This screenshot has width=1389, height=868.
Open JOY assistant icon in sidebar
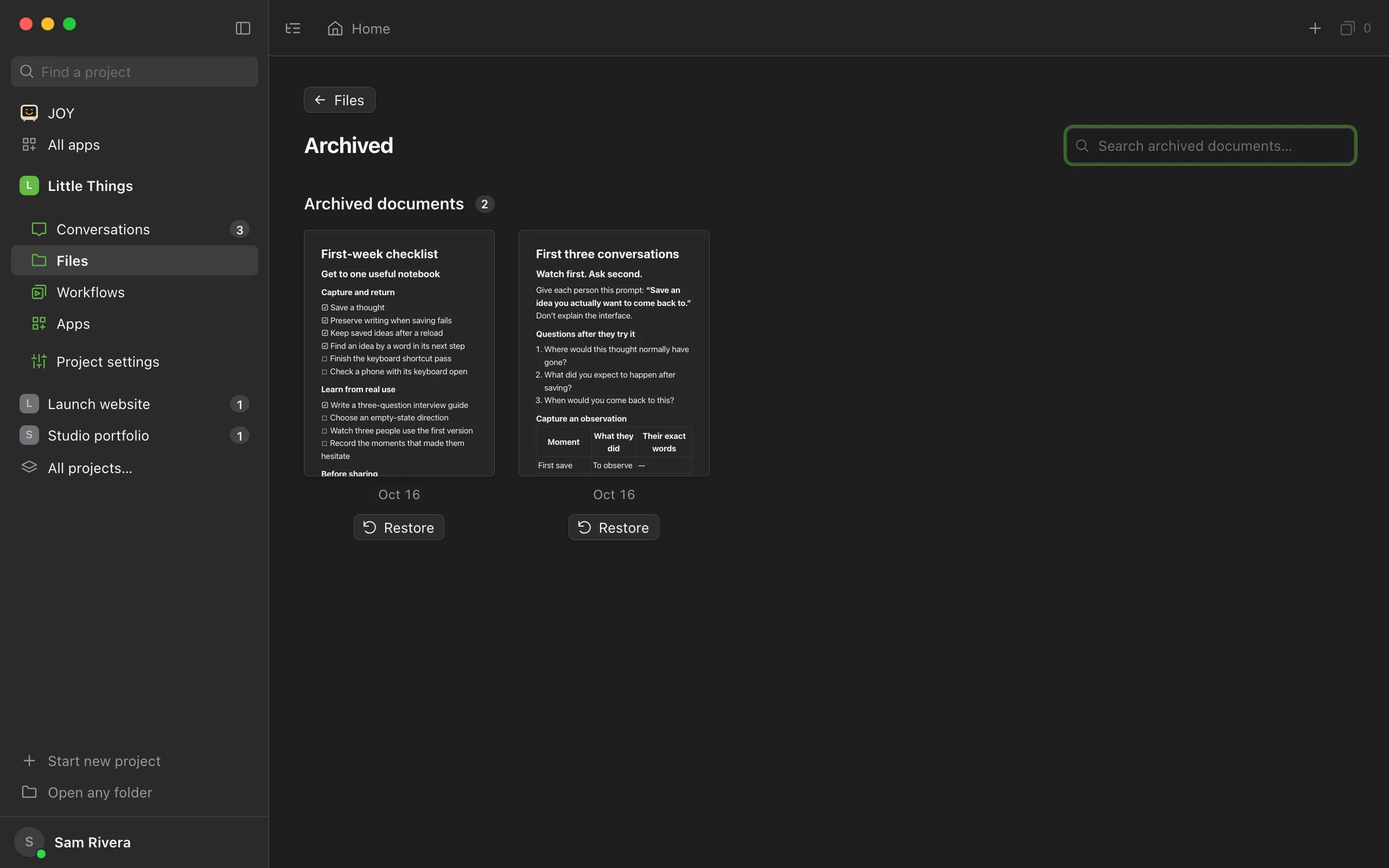pos(29,112)
